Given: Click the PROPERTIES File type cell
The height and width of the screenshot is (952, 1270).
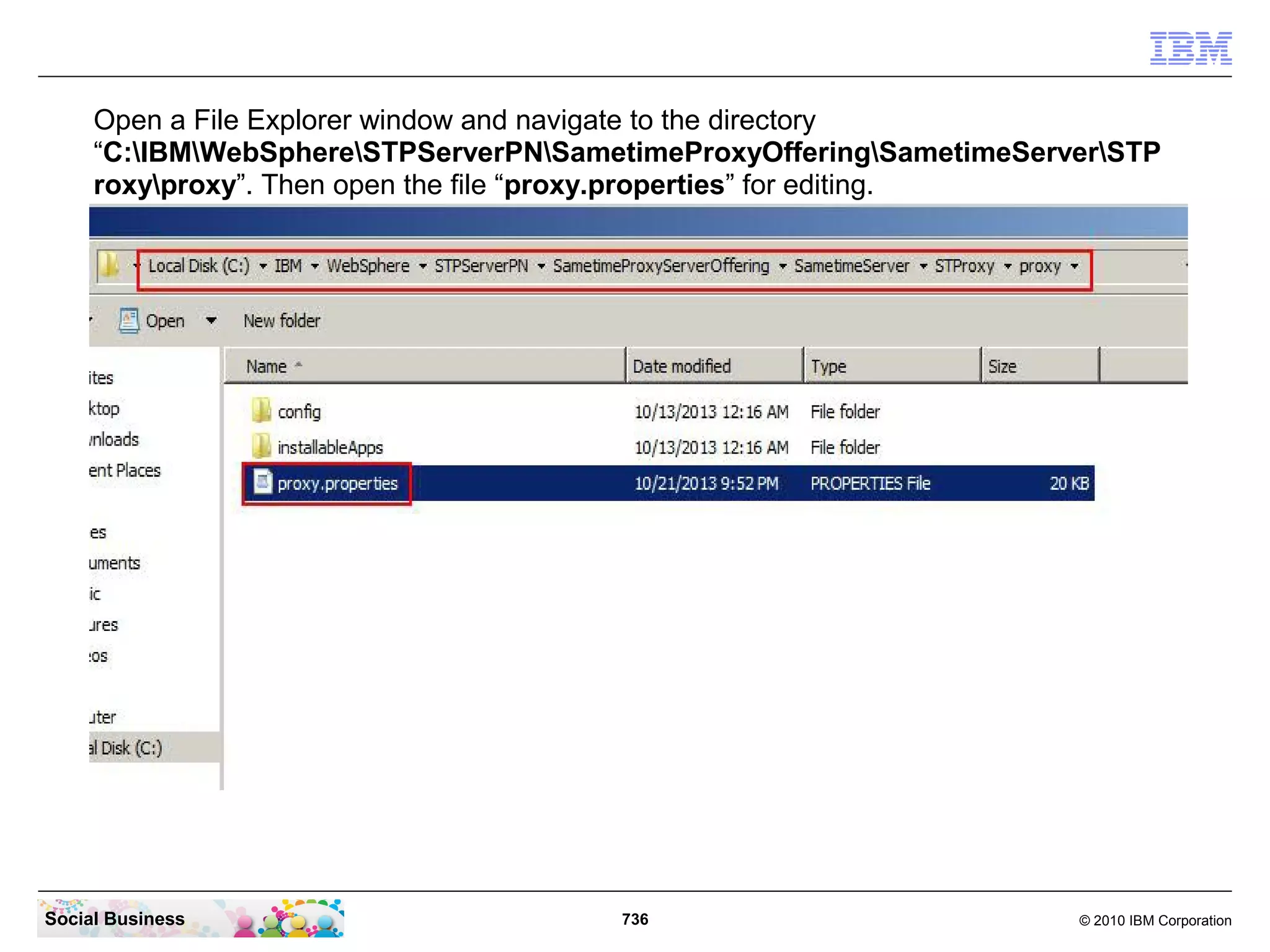Looking at the screenshot, I should click(x=871, y=483).
